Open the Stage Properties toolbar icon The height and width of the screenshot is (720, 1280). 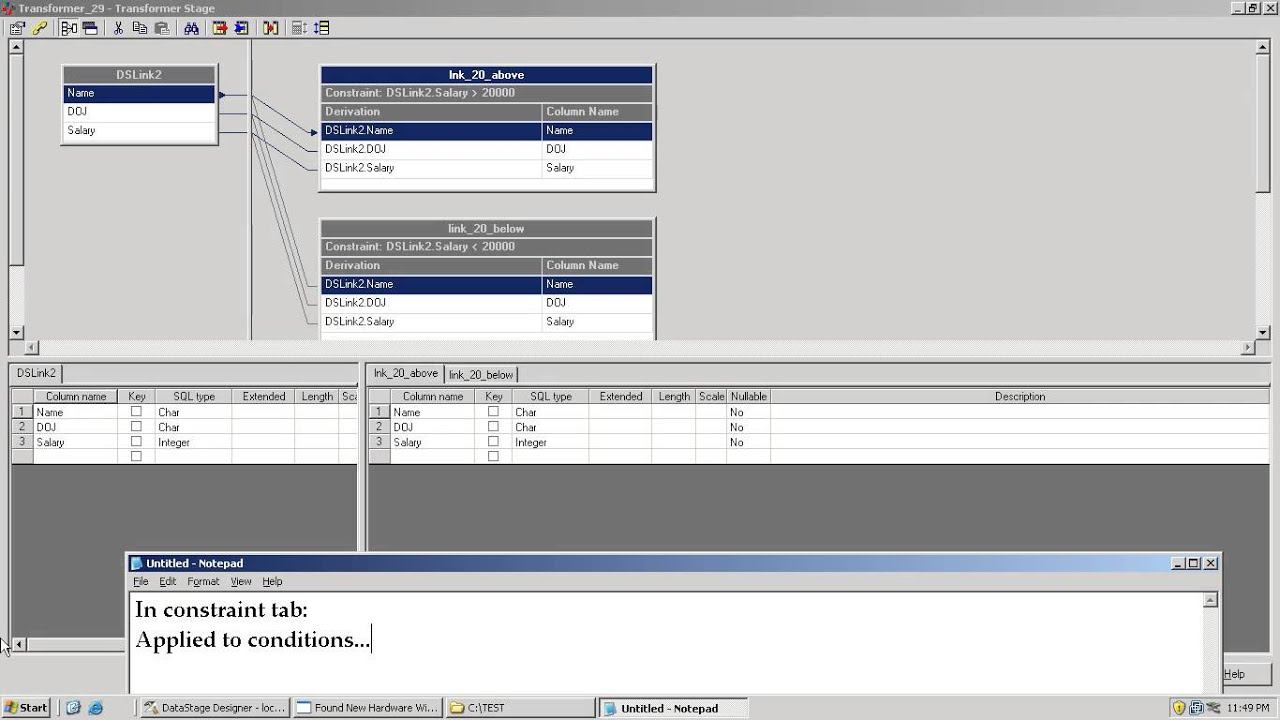coord(18,28)
